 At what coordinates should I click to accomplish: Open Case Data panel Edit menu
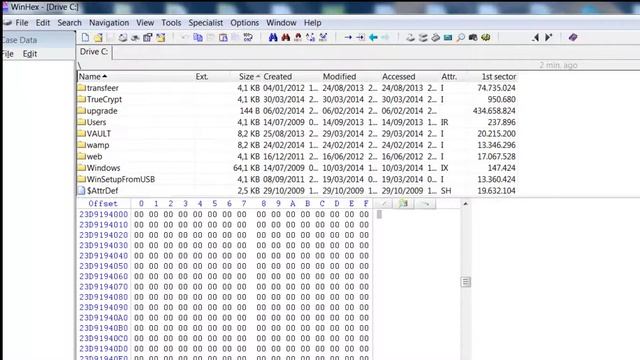point(30,54)
